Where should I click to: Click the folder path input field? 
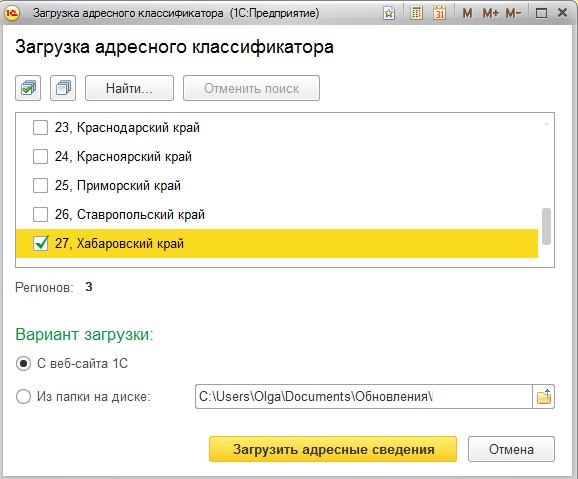click(x=364, y=397)
